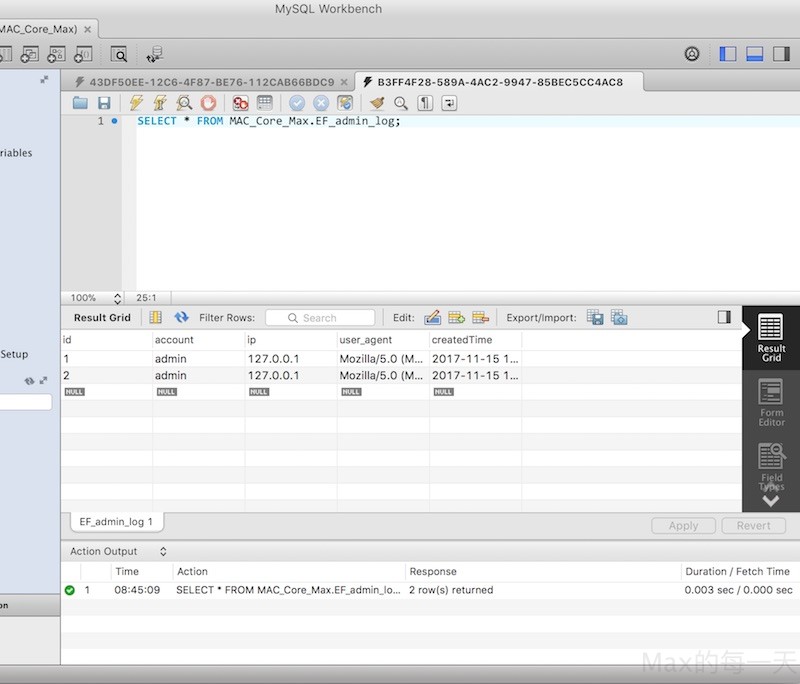Open Field Types view in side panel

[771, 467]
